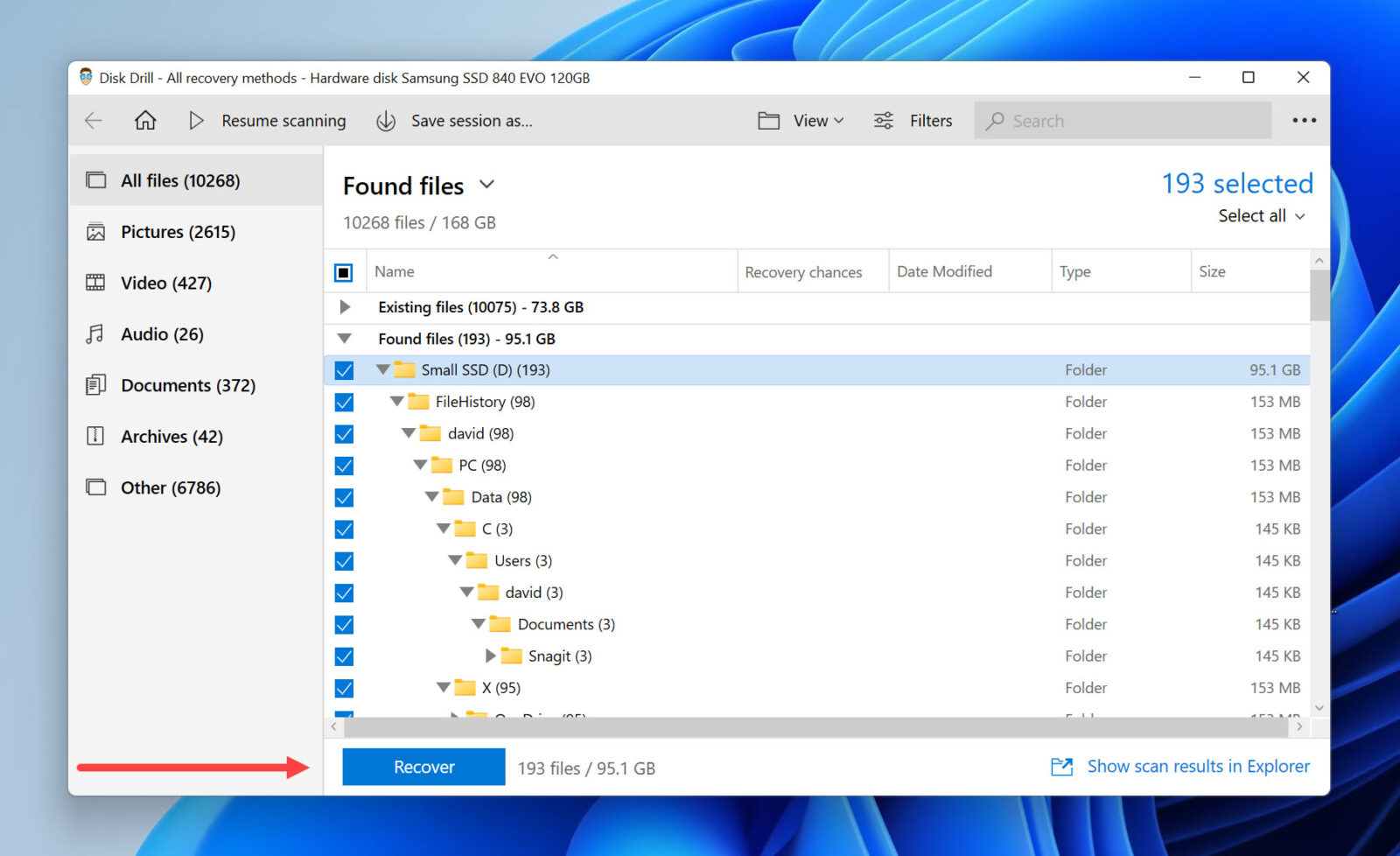Open Show scan results in Explorer
The image size is (1400, 856).
[x=1198, y=766]
